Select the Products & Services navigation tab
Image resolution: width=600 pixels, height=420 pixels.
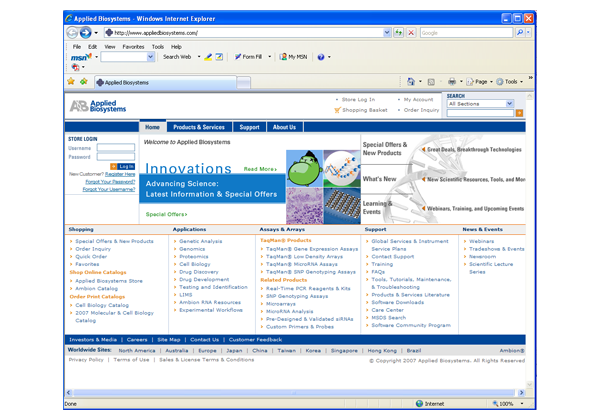point(199,127)
